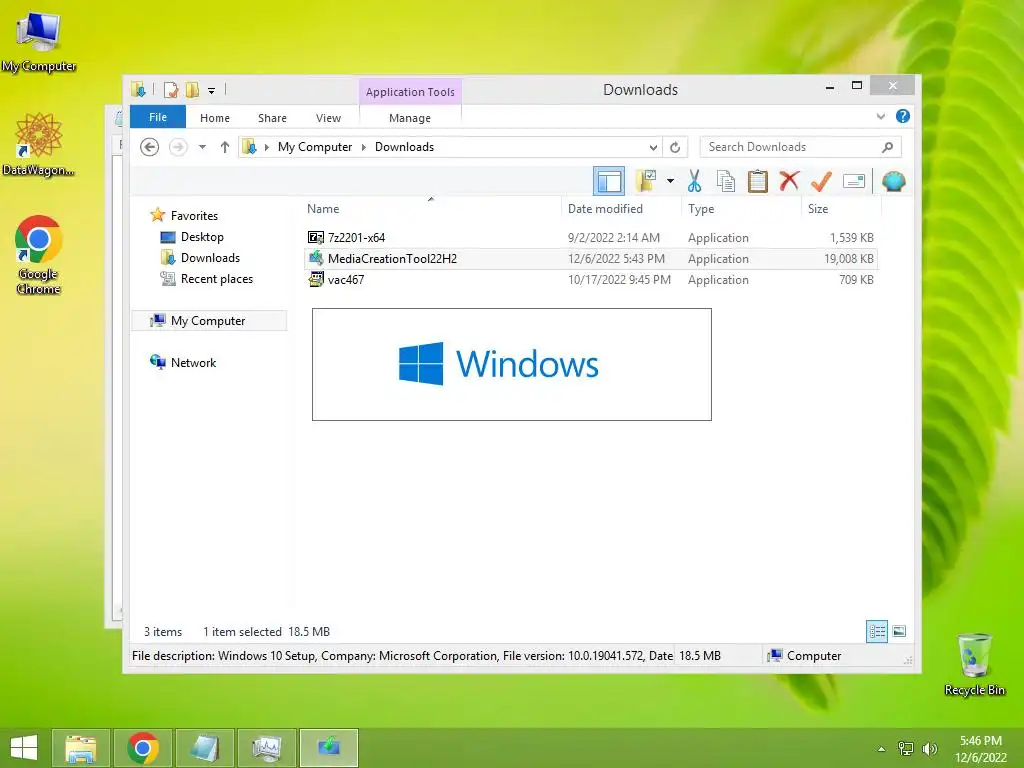This screenshot has width=1024, height=768.
Task: Click the Classic Shell seashell icon
Action: (893, 181)
